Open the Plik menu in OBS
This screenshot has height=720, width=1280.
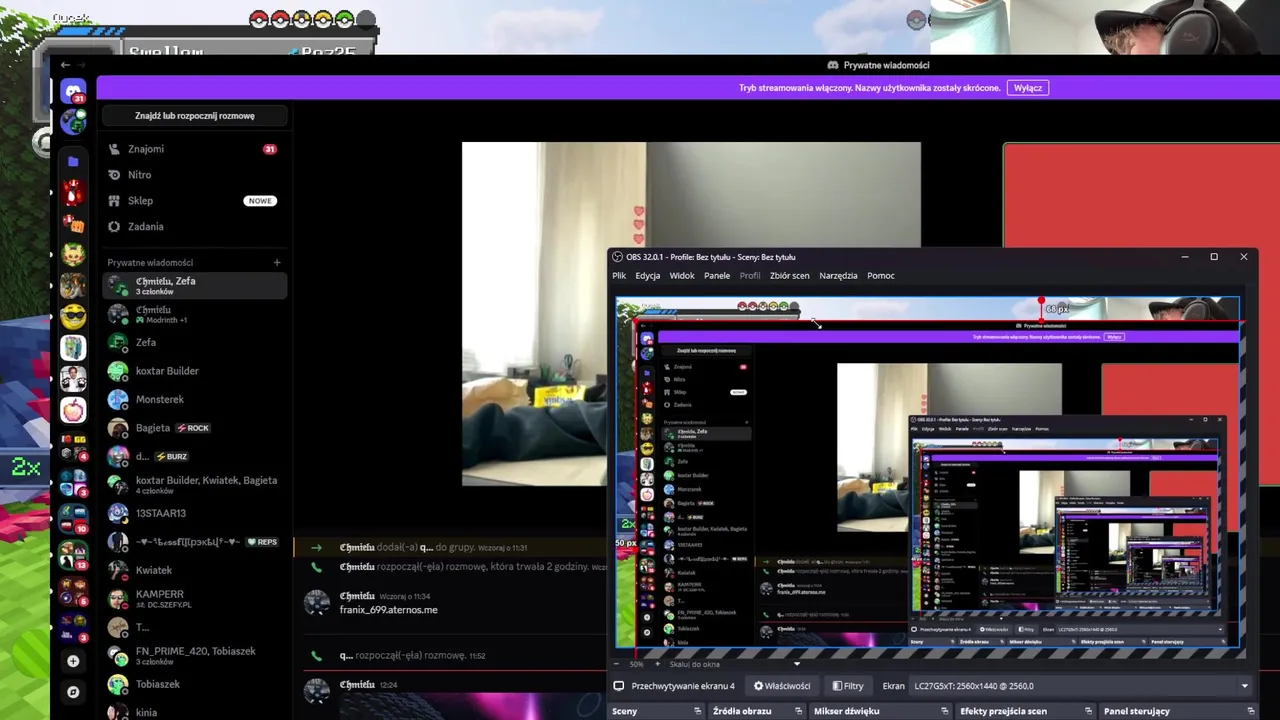[x=619, y=276]
